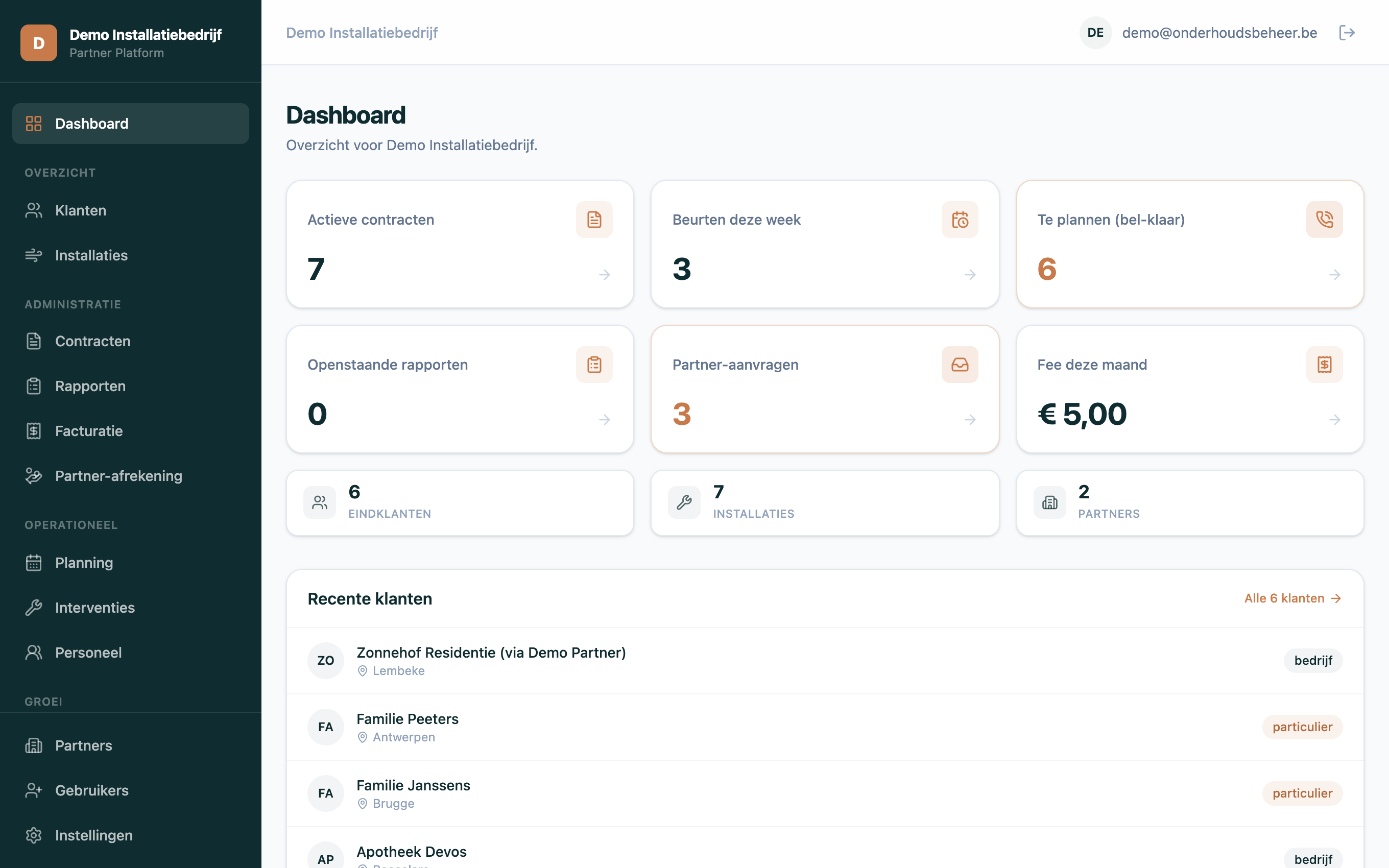Click the 7 Installaties stat label
Image resolution: width=1389 pixels, height=868 pixels.
(754, 514)
